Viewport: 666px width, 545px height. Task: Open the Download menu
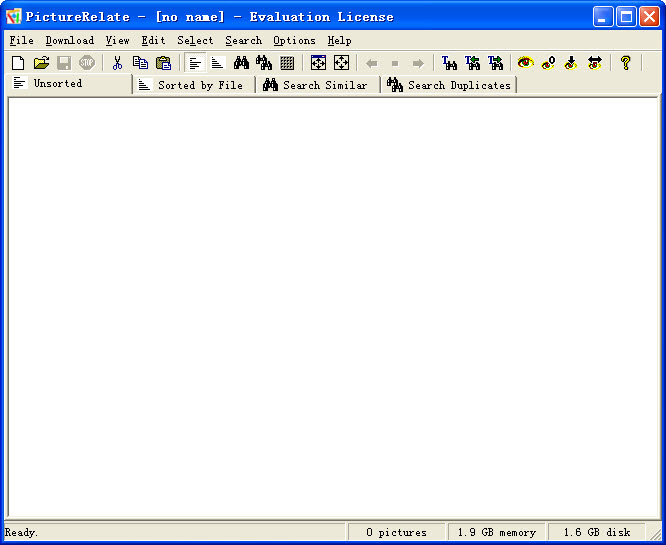coord(70,41)
